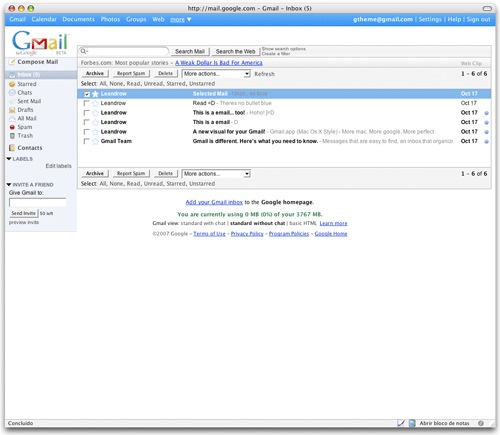Click the bottom Delete button
This screenshot has width=500, height=435.
click(166, 173)
